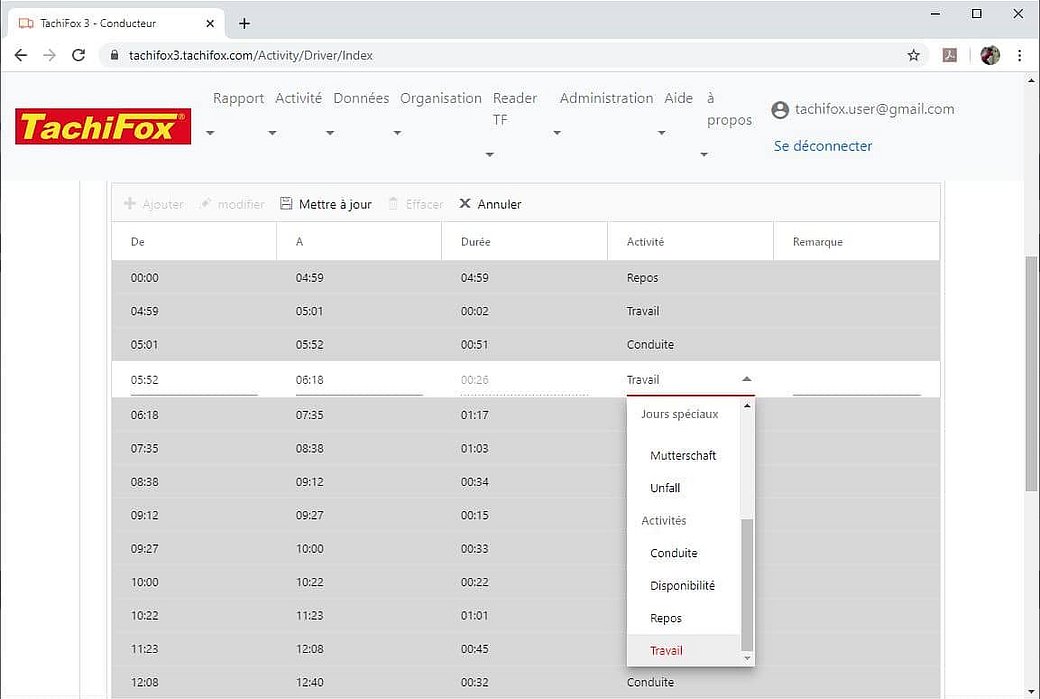Open the Données navigation menu

point(361,99)
